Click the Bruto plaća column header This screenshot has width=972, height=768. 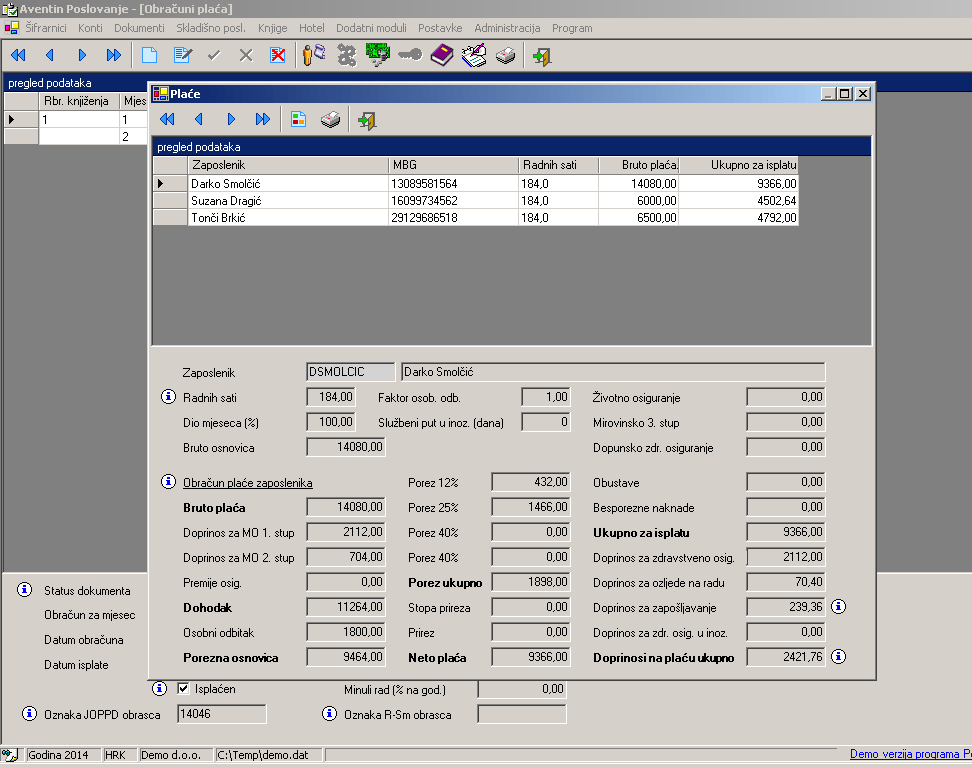[638, 165]
